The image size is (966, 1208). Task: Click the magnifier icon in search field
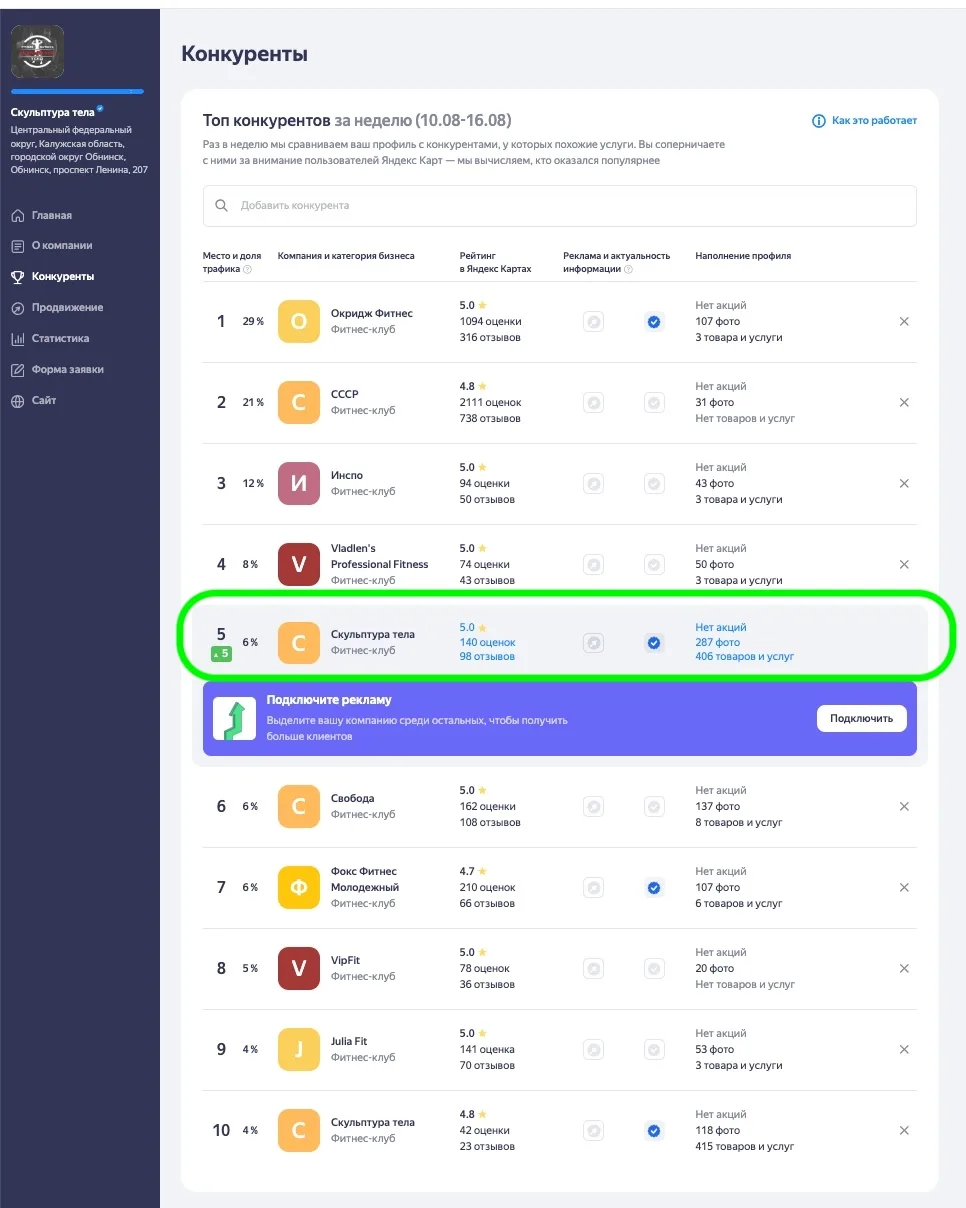tap(222, 205)
